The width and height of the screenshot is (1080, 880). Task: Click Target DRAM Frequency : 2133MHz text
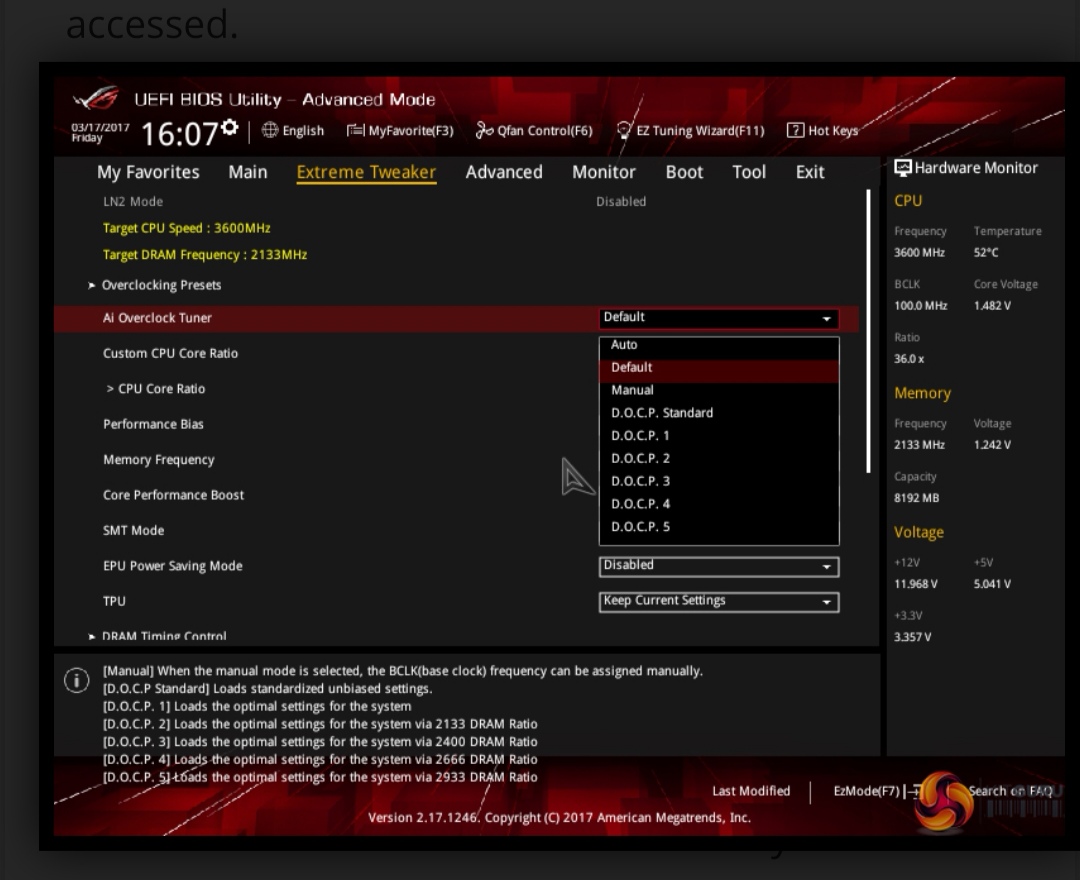click(x=205, y=255)
